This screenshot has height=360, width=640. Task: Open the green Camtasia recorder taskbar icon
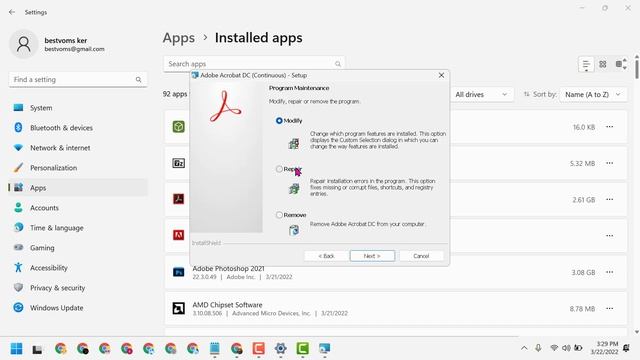tap(302, 349)
